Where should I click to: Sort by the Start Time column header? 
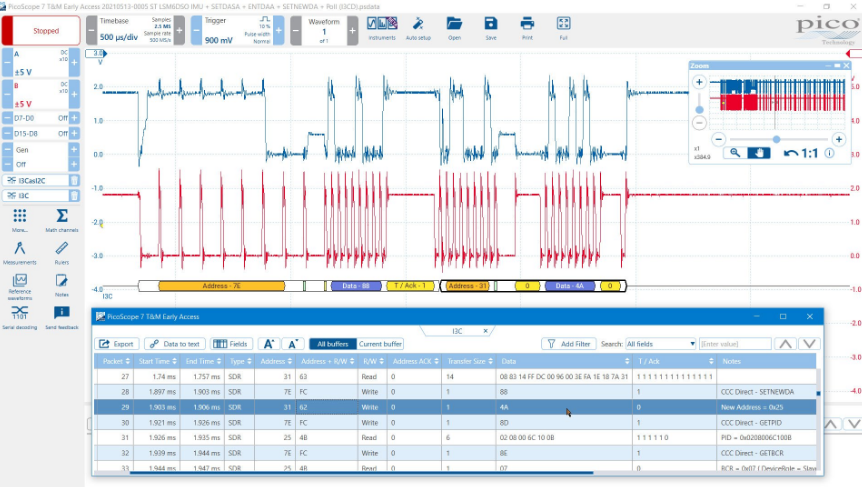(155, 361)
